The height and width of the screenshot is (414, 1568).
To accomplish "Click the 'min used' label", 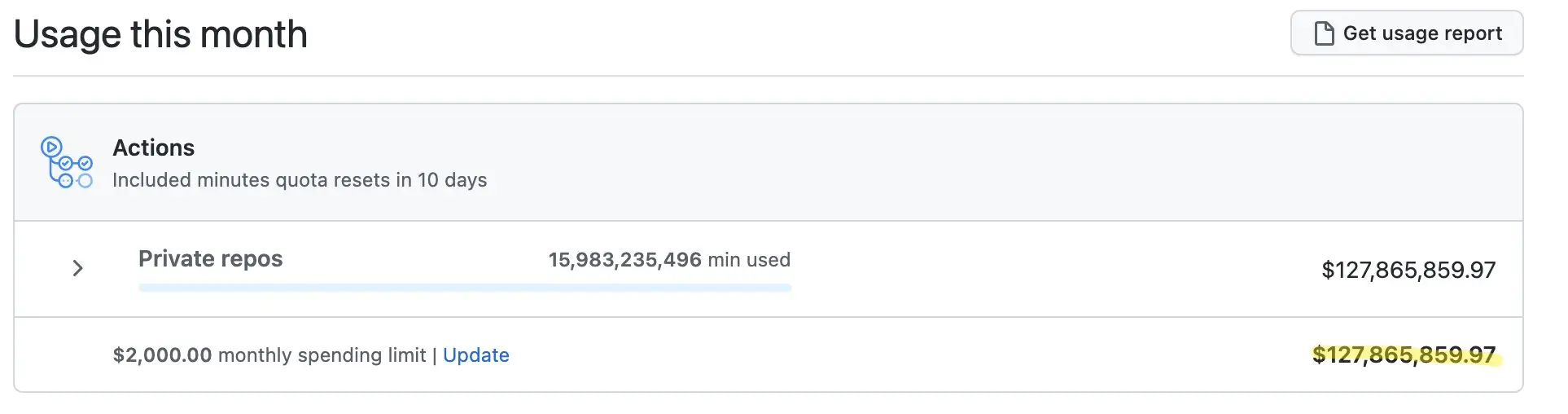I will click(x=749, y=260).
